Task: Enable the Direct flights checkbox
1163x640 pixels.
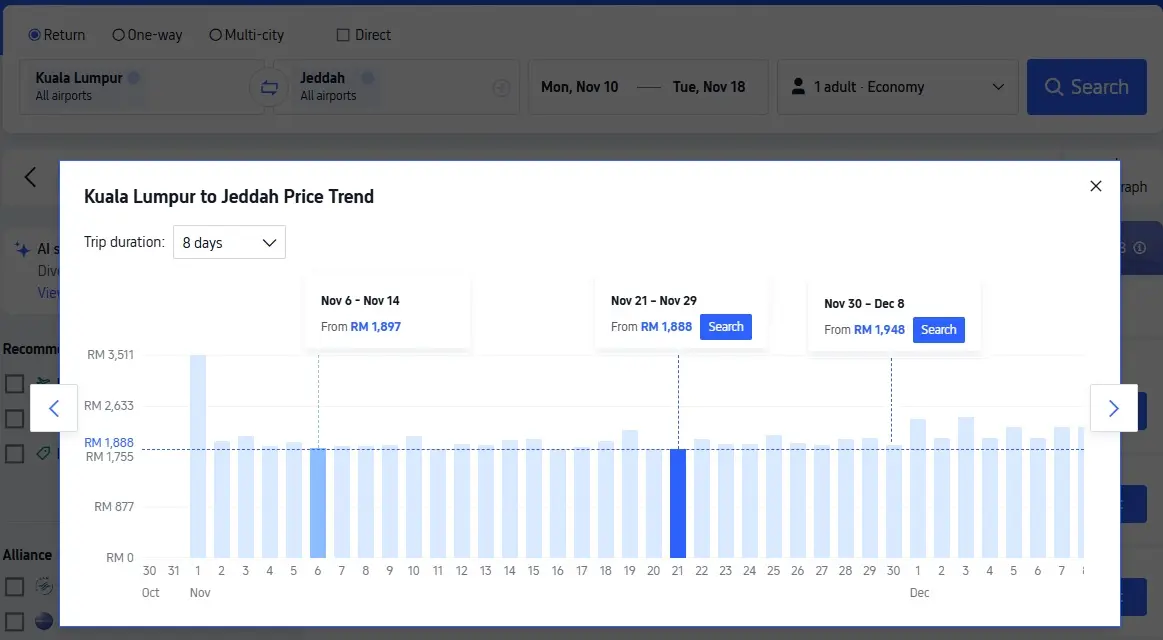Action: 344,35
